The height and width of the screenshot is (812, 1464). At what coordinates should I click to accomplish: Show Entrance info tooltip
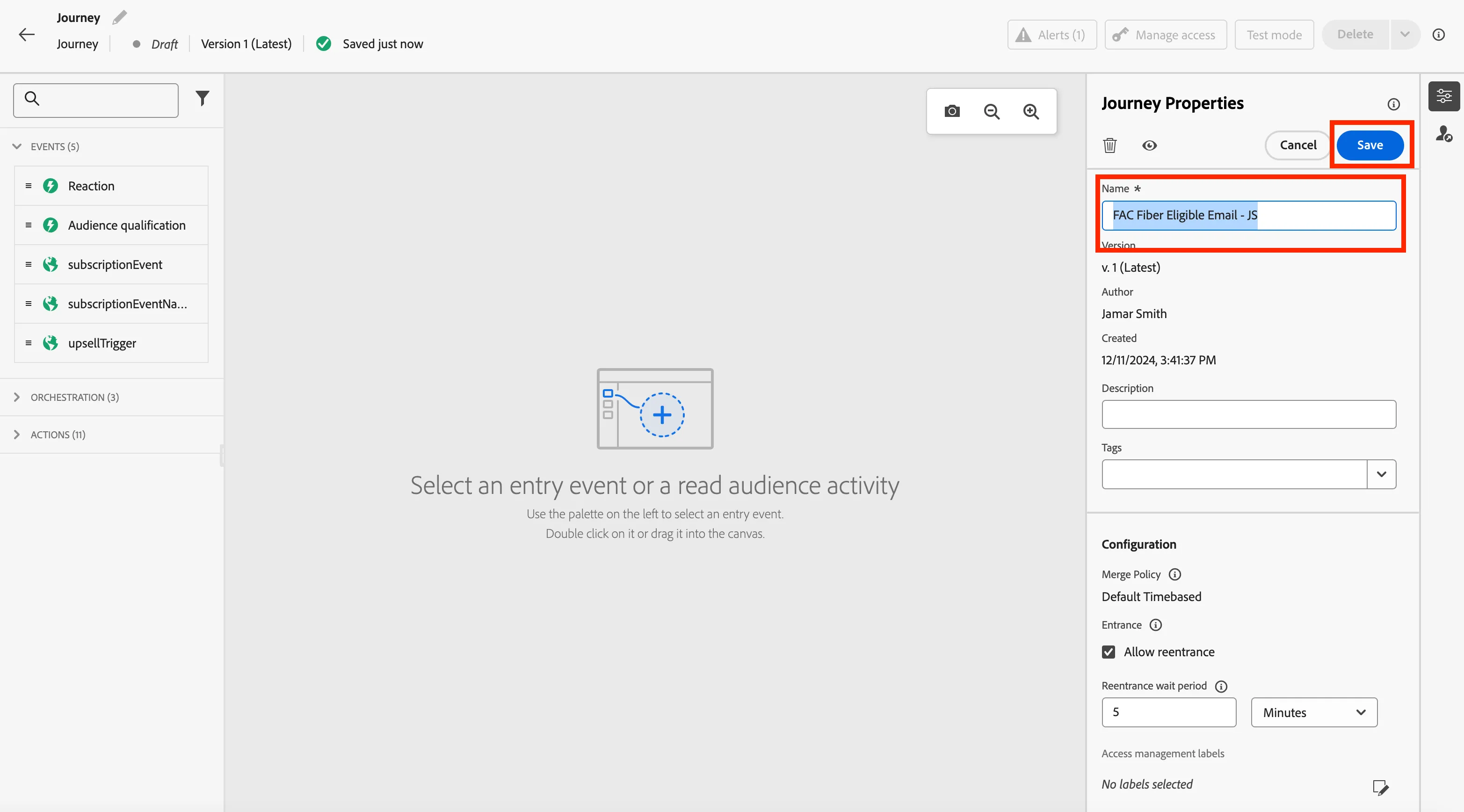[x=1155, y=625]
